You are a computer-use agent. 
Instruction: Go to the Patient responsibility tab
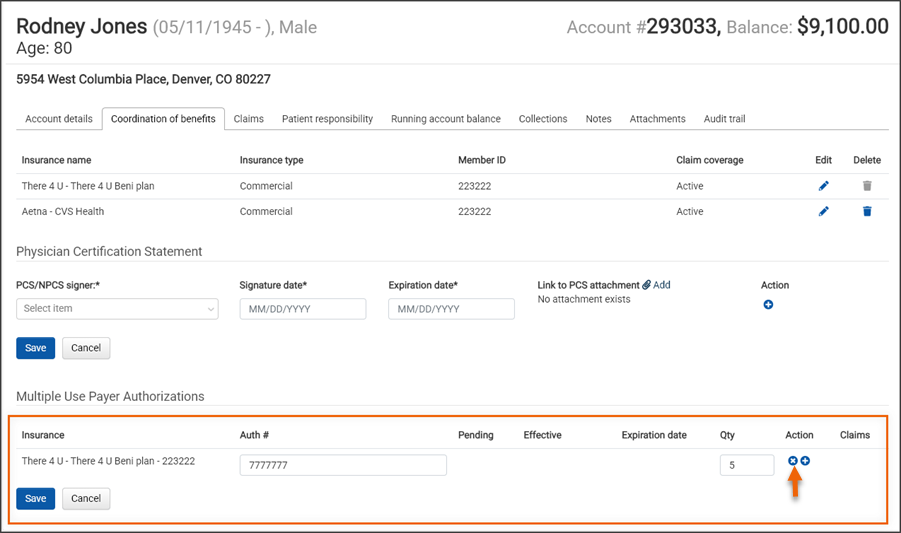click(x=327, y=119)
